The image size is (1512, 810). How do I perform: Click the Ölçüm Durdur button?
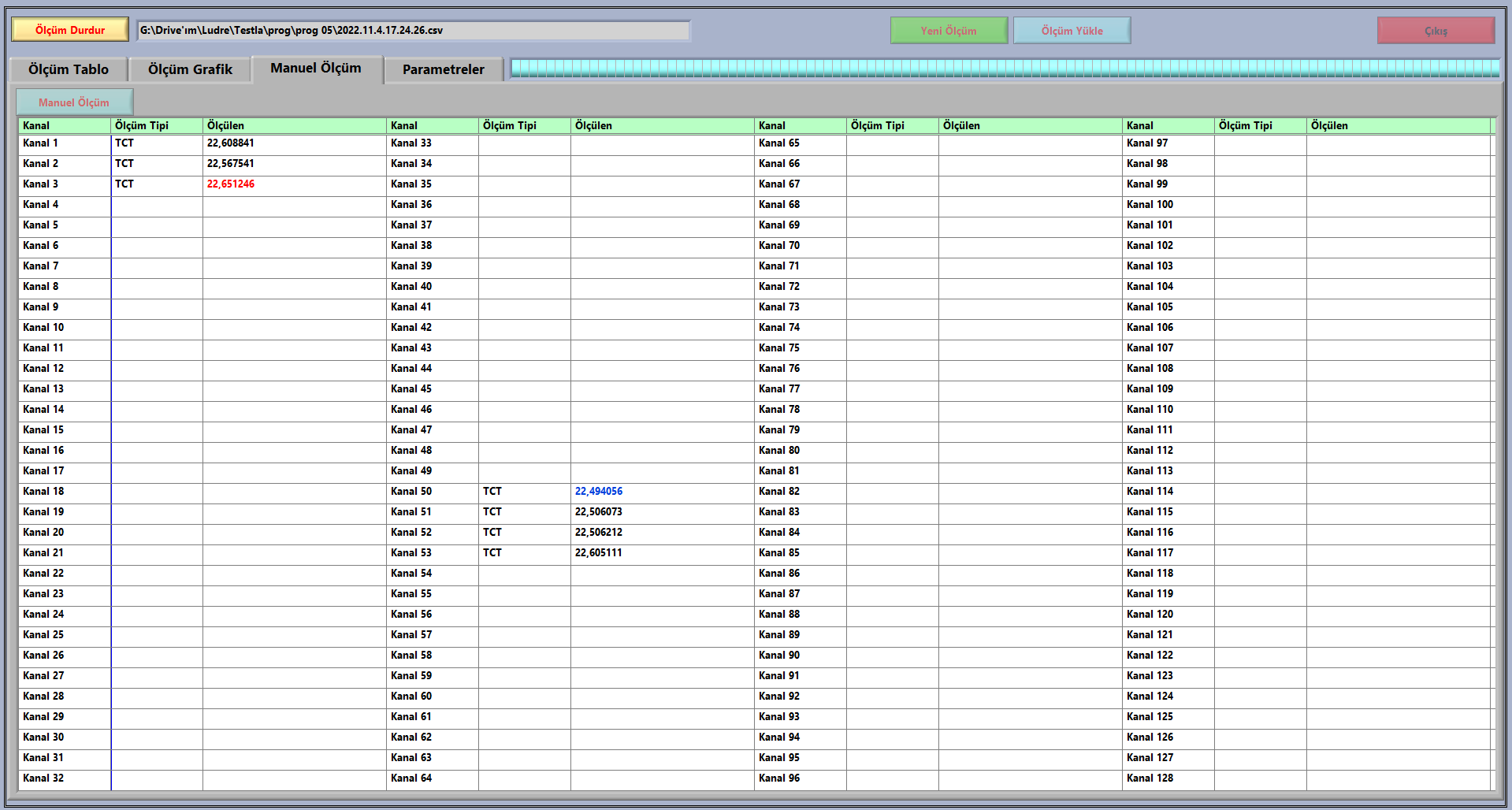(70, 30)
